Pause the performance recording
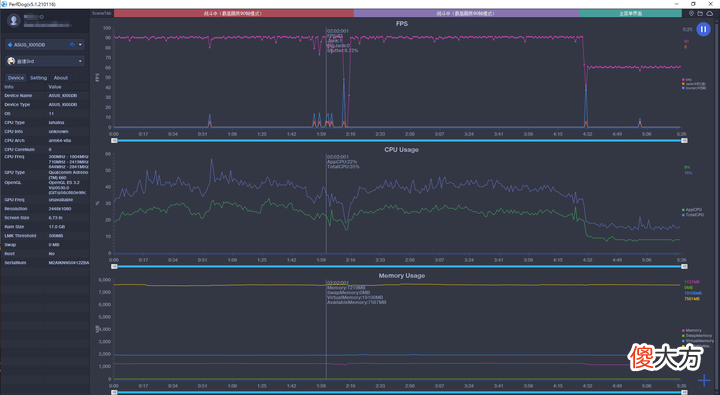 tap(703, 29)
